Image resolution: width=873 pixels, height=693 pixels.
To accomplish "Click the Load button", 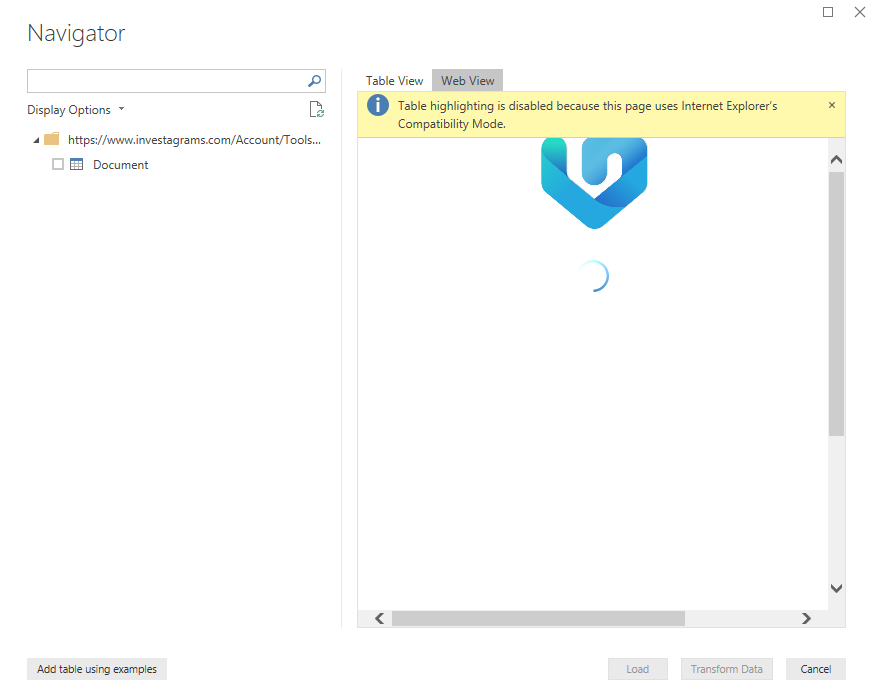I will [637, 669].
